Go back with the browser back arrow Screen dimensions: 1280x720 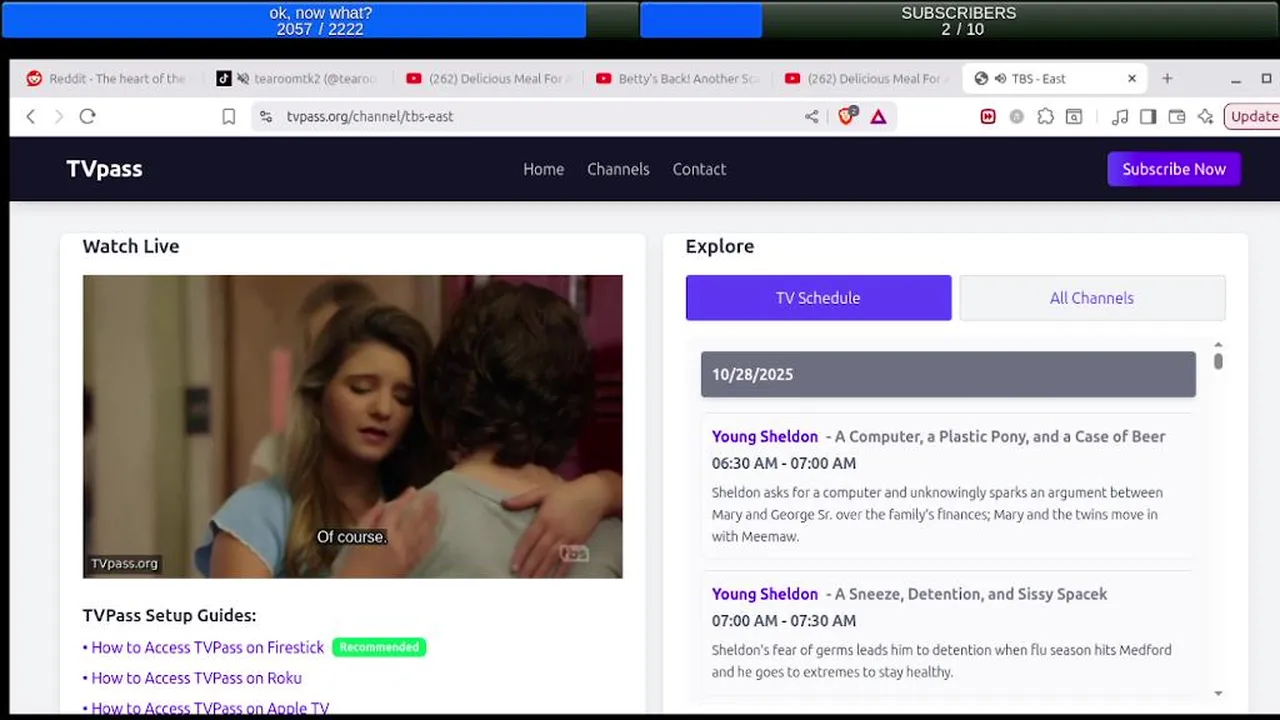point(31,117)
